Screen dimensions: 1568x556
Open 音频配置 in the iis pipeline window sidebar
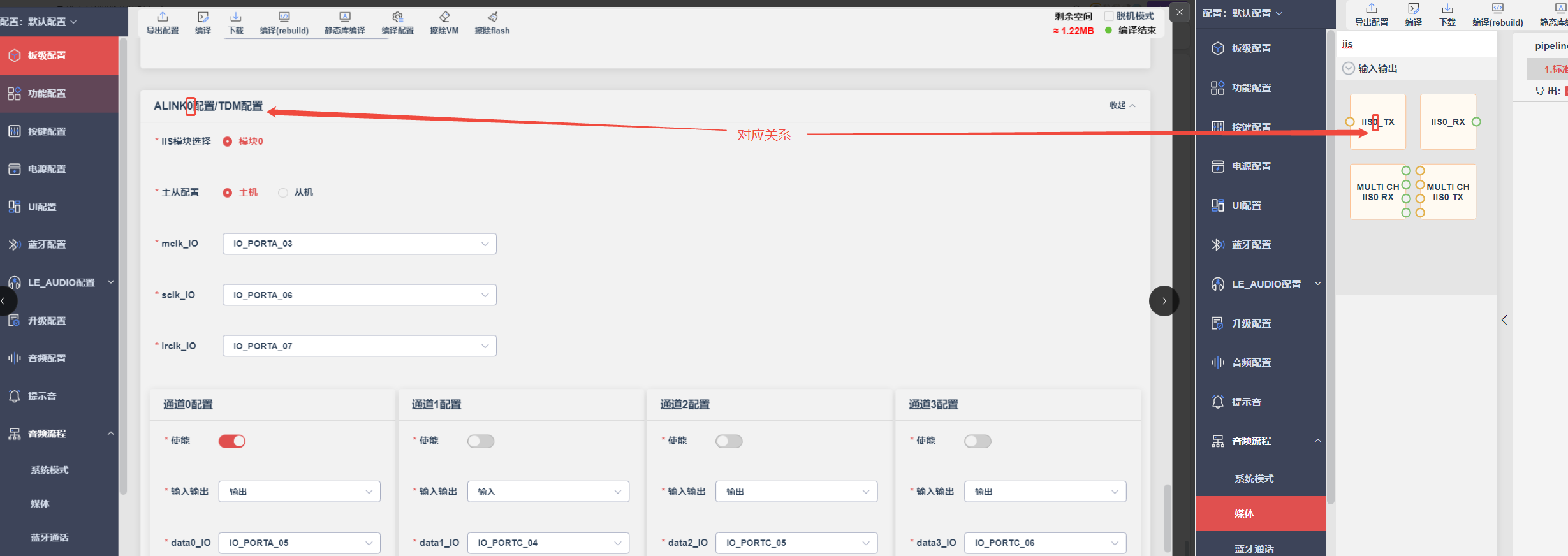[x=1261, y=363]
